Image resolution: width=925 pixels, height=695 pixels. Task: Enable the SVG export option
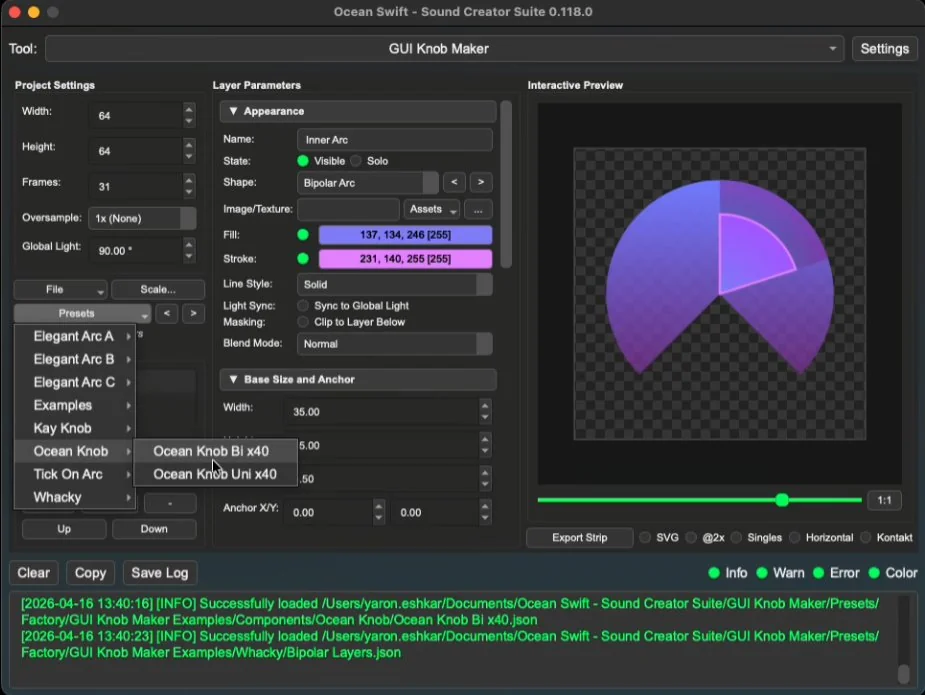point(645,537)
